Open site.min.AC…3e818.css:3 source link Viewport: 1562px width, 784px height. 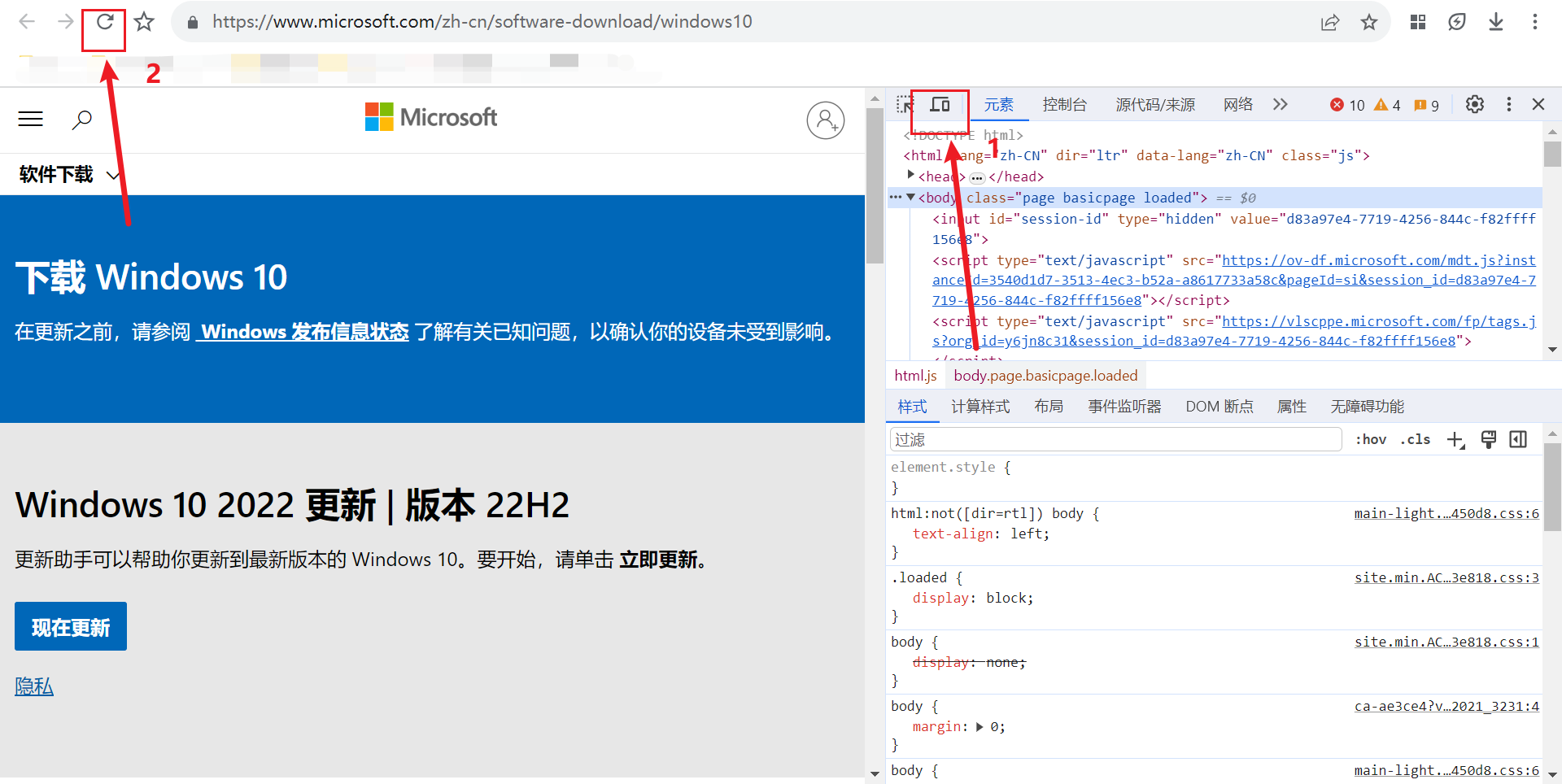pos(1446,578)
